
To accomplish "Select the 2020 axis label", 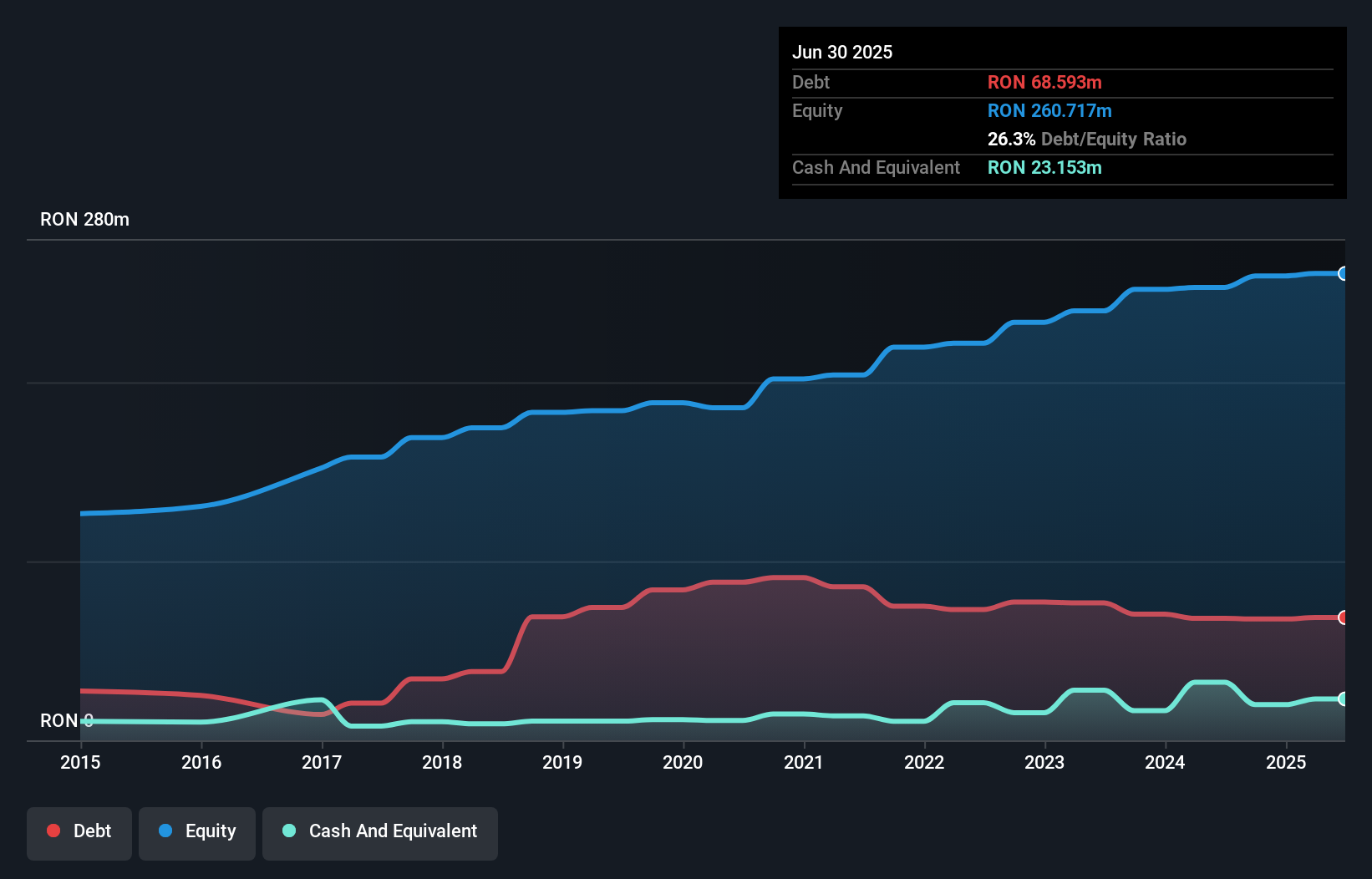I will click(x=683, y=762).
